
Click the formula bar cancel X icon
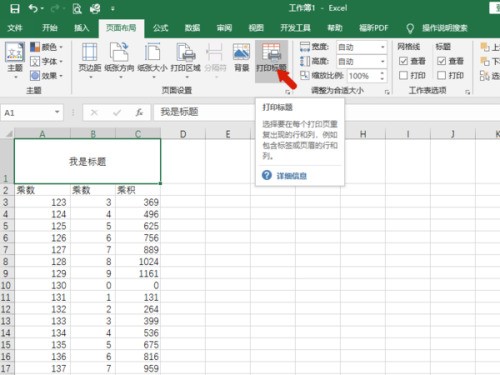tap(94, 113)
